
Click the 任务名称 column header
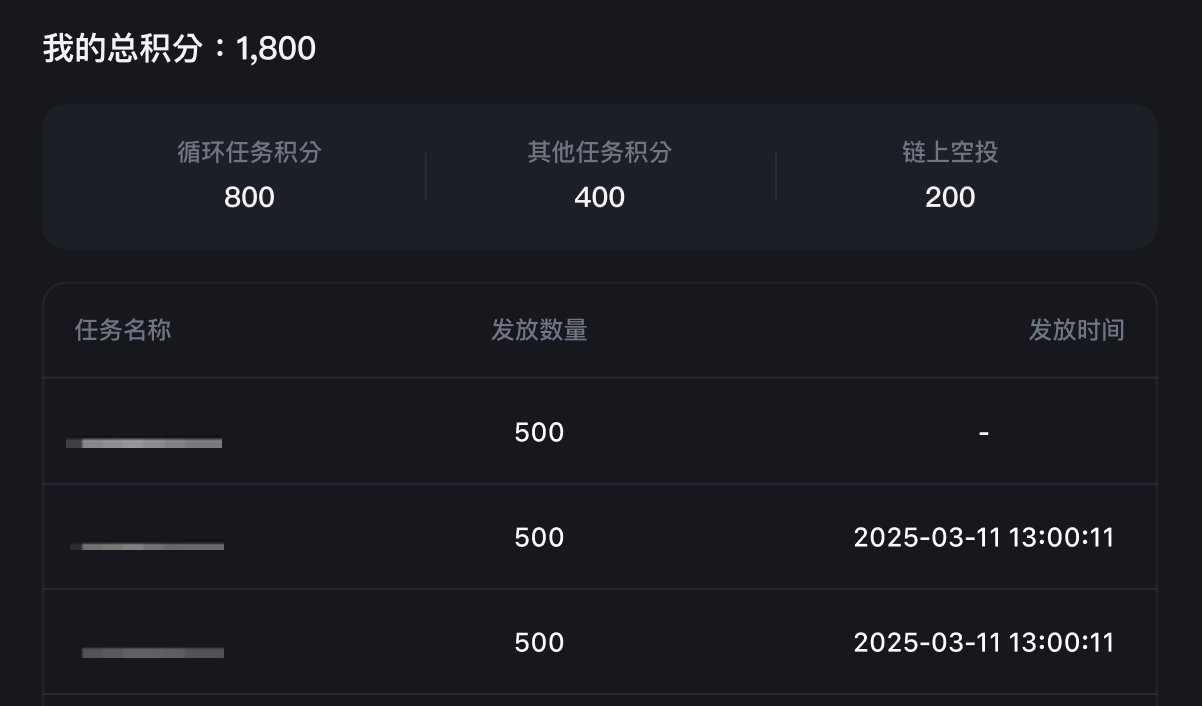[x=123, y=330]
